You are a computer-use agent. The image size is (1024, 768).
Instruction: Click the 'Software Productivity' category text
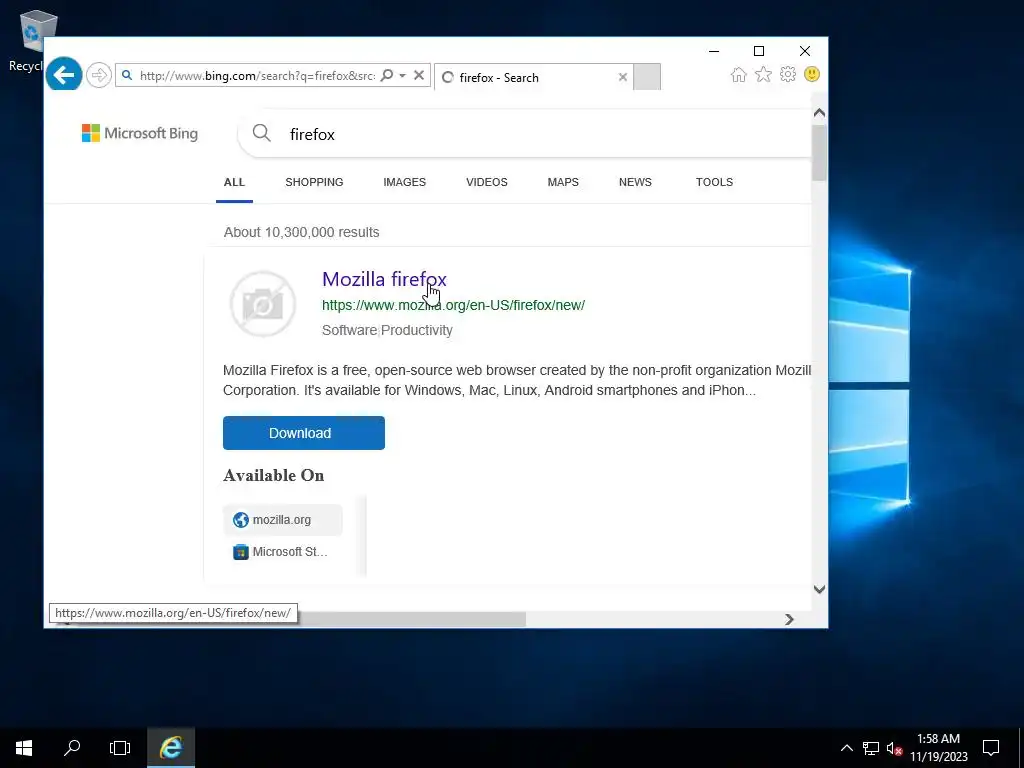pos(387,330)
